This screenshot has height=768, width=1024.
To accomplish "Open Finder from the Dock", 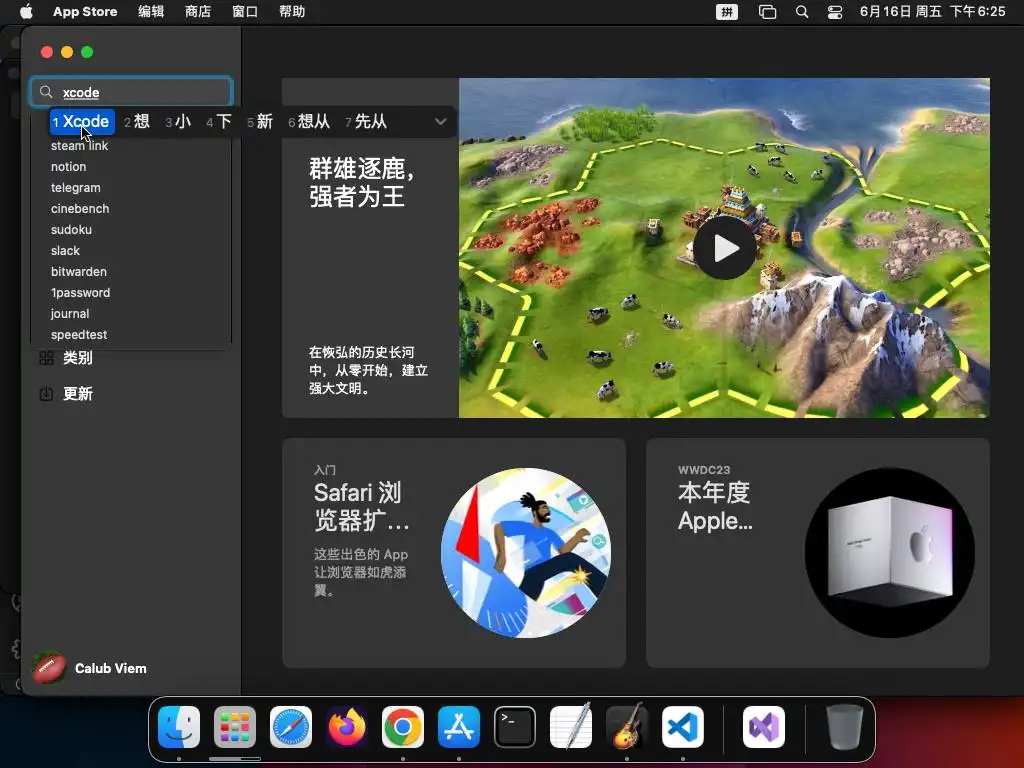I will pos(179,727).
